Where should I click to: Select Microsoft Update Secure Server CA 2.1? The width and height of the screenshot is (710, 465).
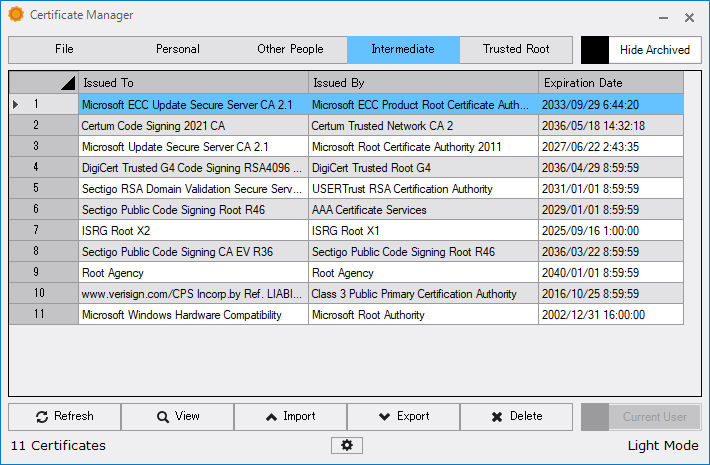pos(193,147)
